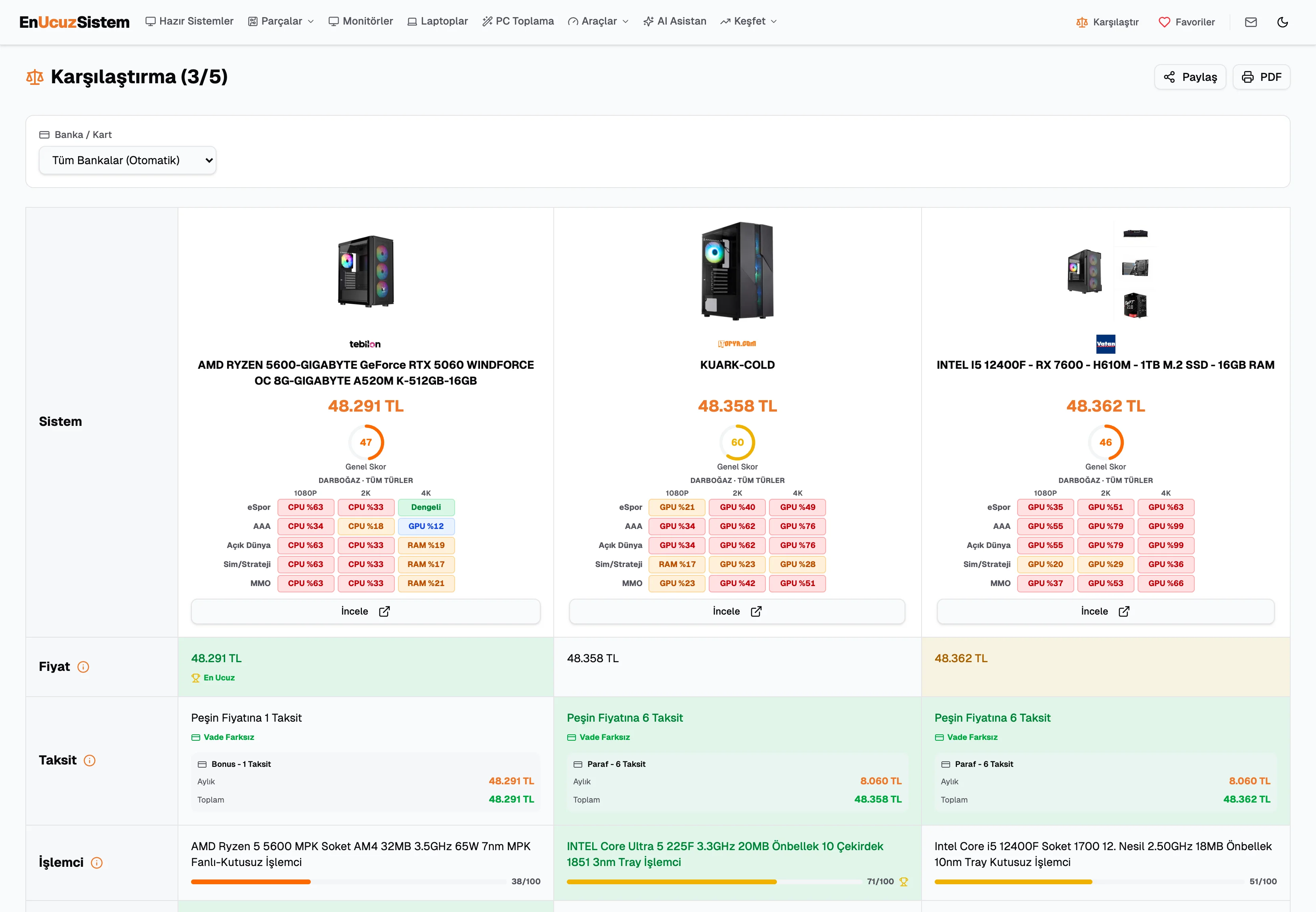This screenshot has width=1316, height=912.
Task: Open the AI Asistan page
Action: [x=675, y=21]
